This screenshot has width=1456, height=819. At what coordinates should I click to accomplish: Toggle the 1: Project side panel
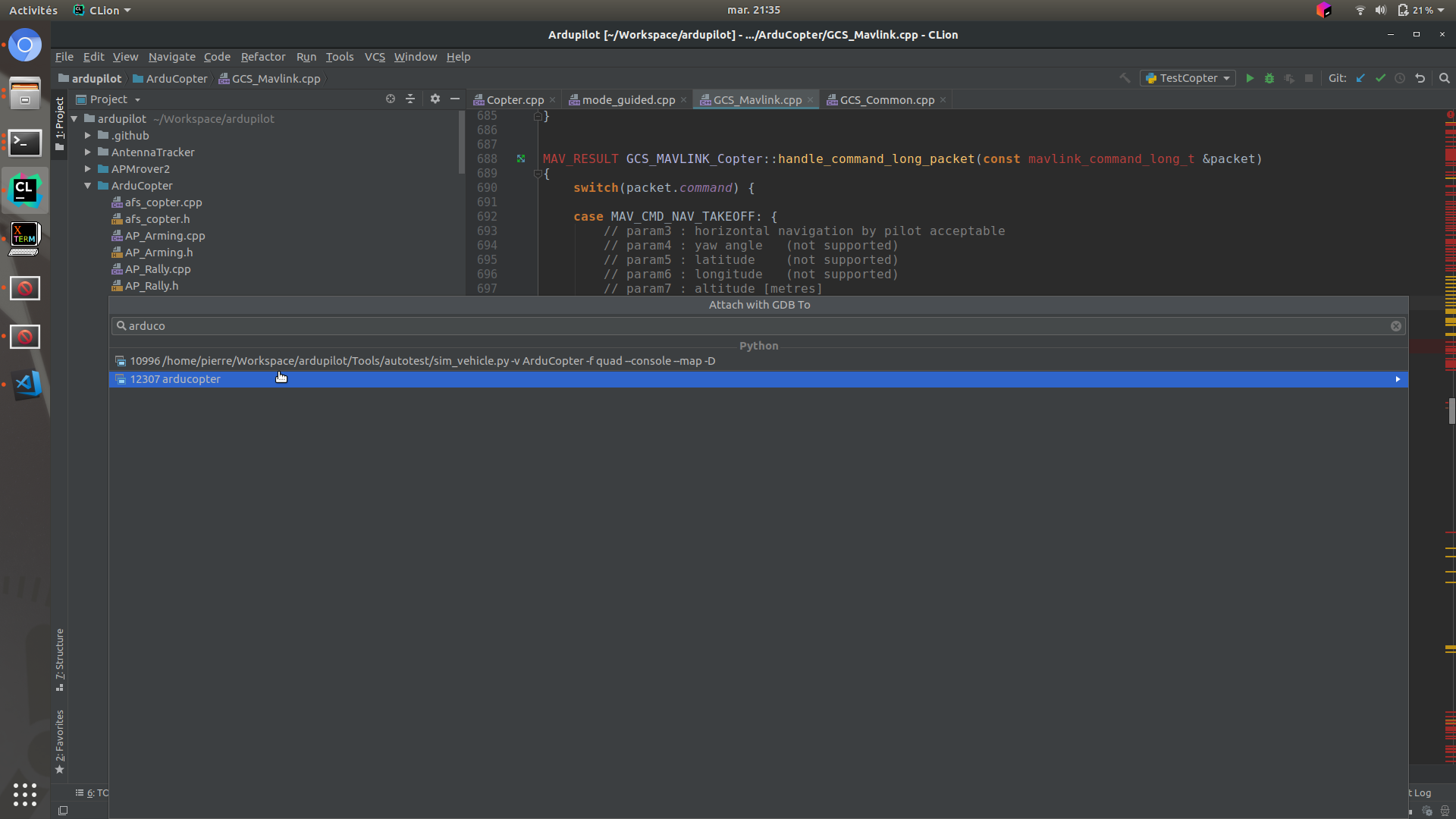[60, 121]
